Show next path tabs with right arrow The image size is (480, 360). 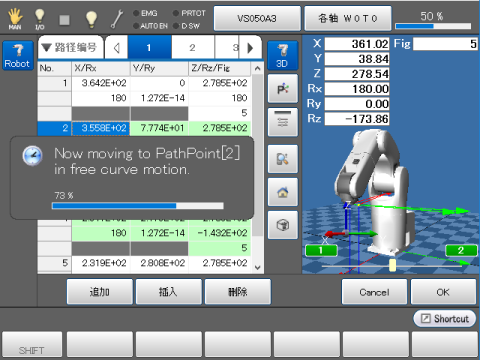(x=250, y=48)
